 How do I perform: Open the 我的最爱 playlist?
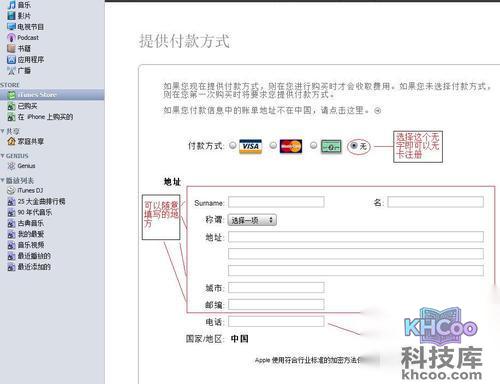[x=26, y=234]
